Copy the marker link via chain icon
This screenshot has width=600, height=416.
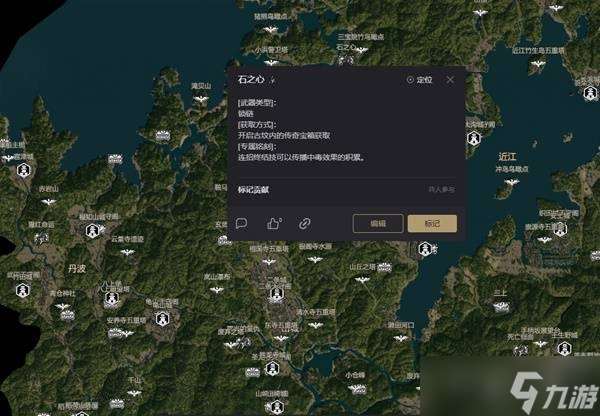(x=305, y=223)
